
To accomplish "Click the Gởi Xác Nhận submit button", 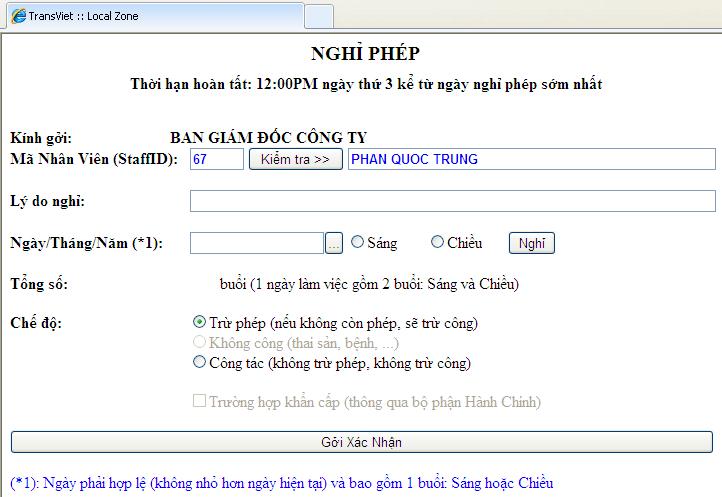I will pyautogui.click(x=362, y=442).
